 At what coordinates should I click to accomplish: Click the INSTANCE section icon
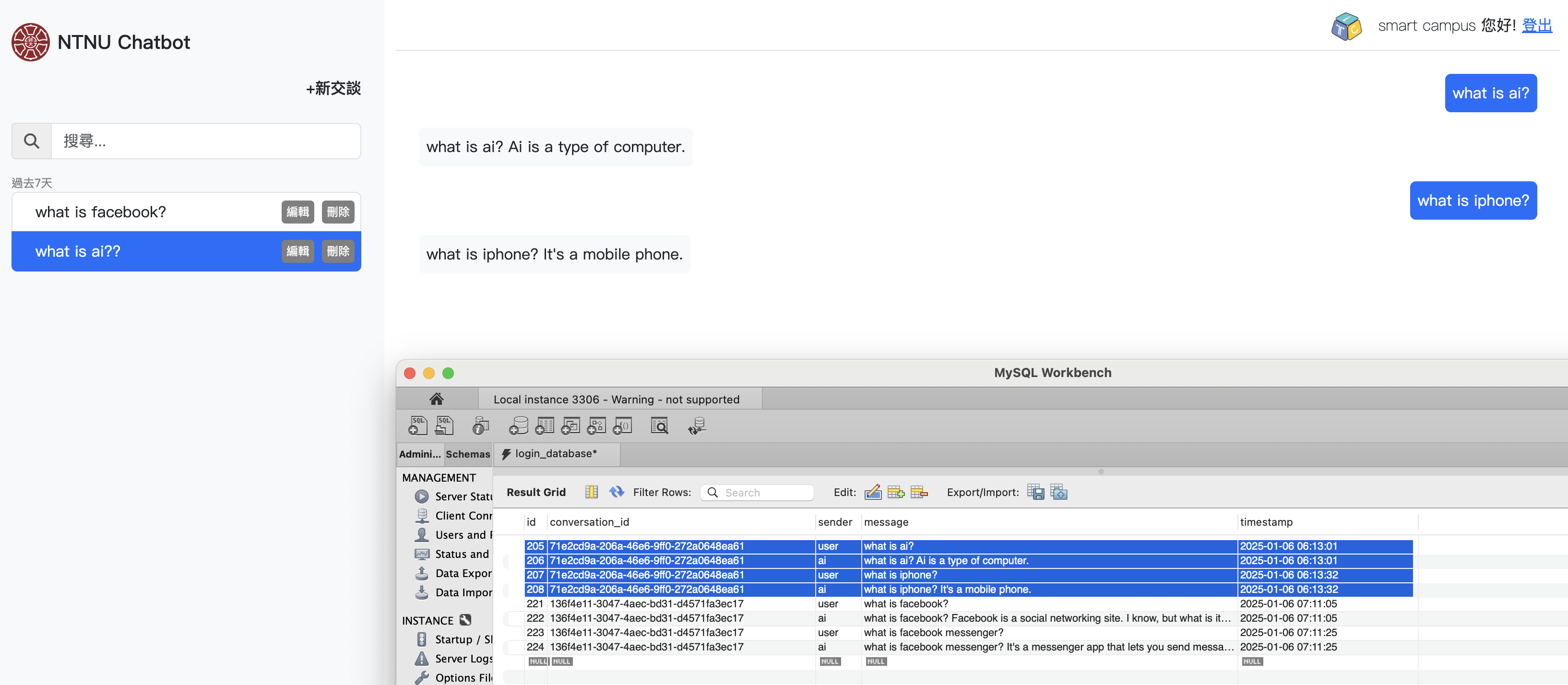[x=466, y=620]
